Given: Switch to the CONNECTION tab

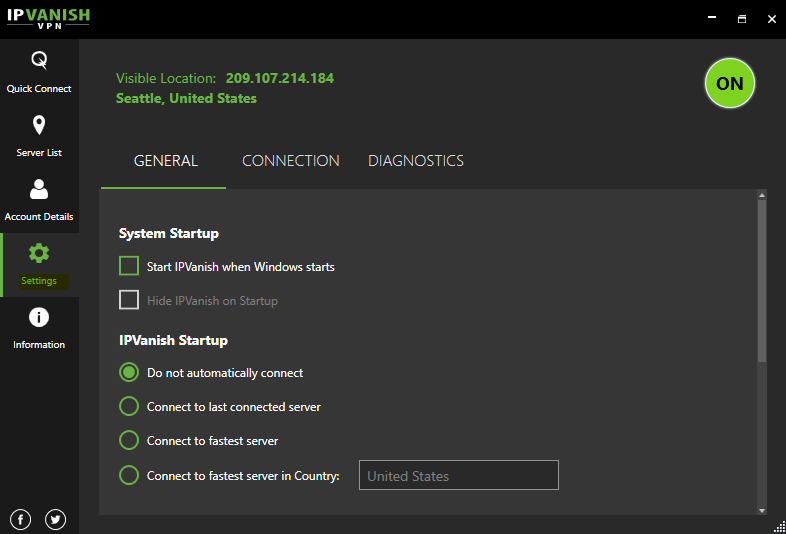Looking at the screenshot, I should point(291,161).
